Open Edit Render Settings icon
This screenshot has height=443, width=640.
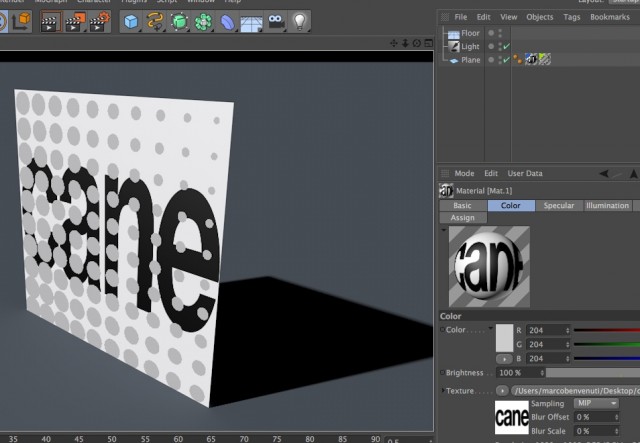(x=100, y=21)
